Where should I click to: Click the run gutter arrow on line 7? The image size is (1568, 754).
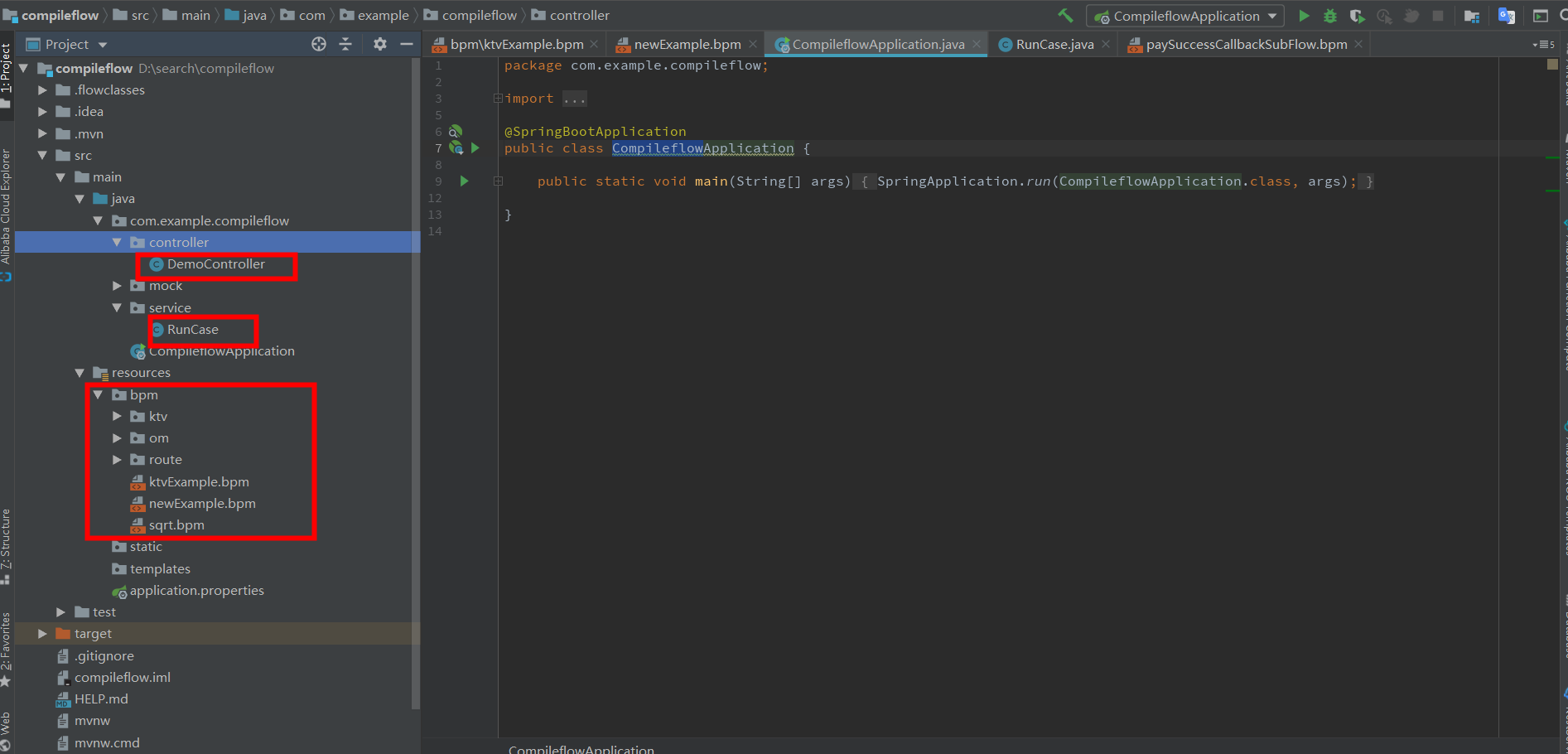(475, 147)
